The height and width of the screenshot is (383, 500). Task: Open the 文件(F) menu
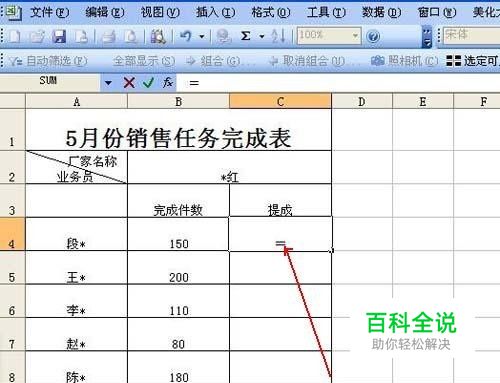coord(49,13)
